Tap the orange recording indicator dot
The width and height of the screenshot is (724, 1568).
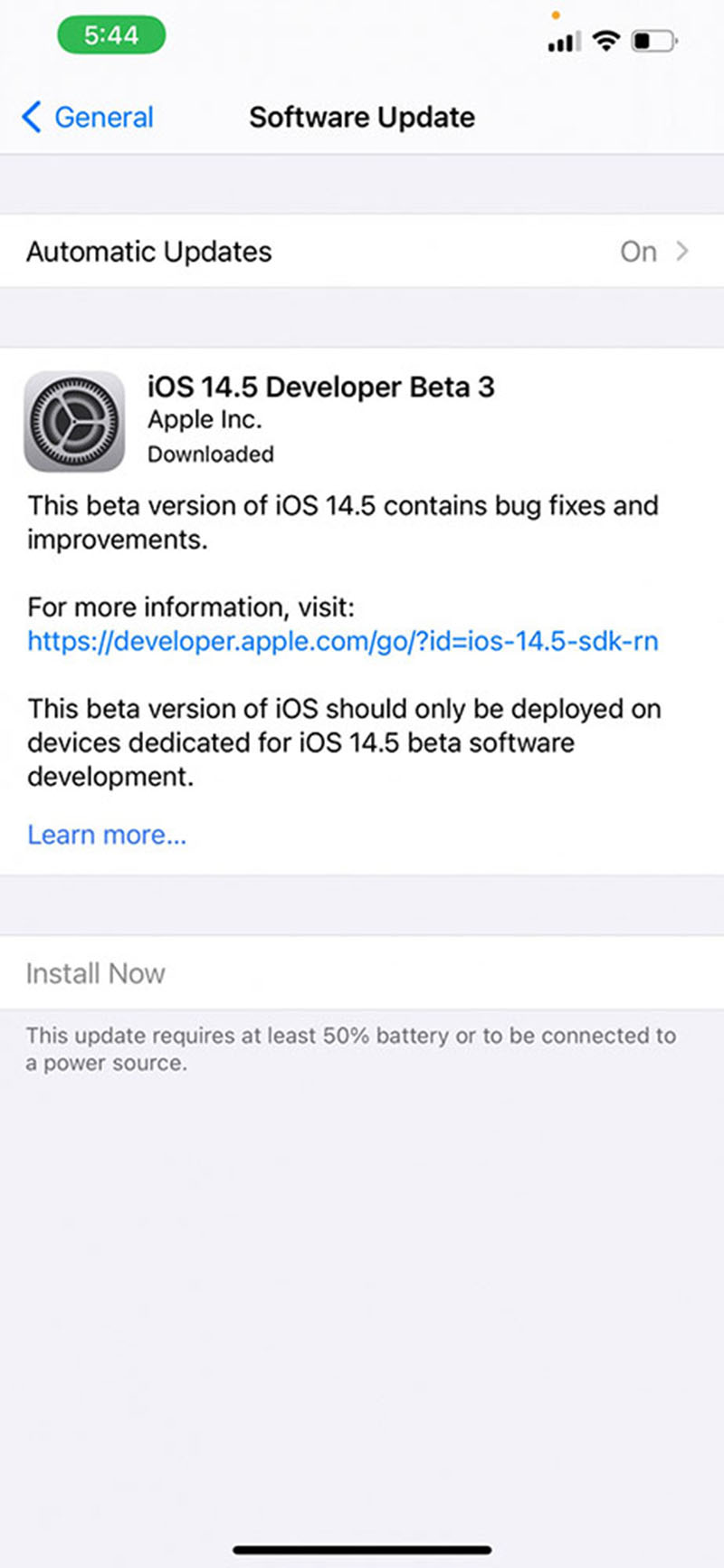click(557, 14)
